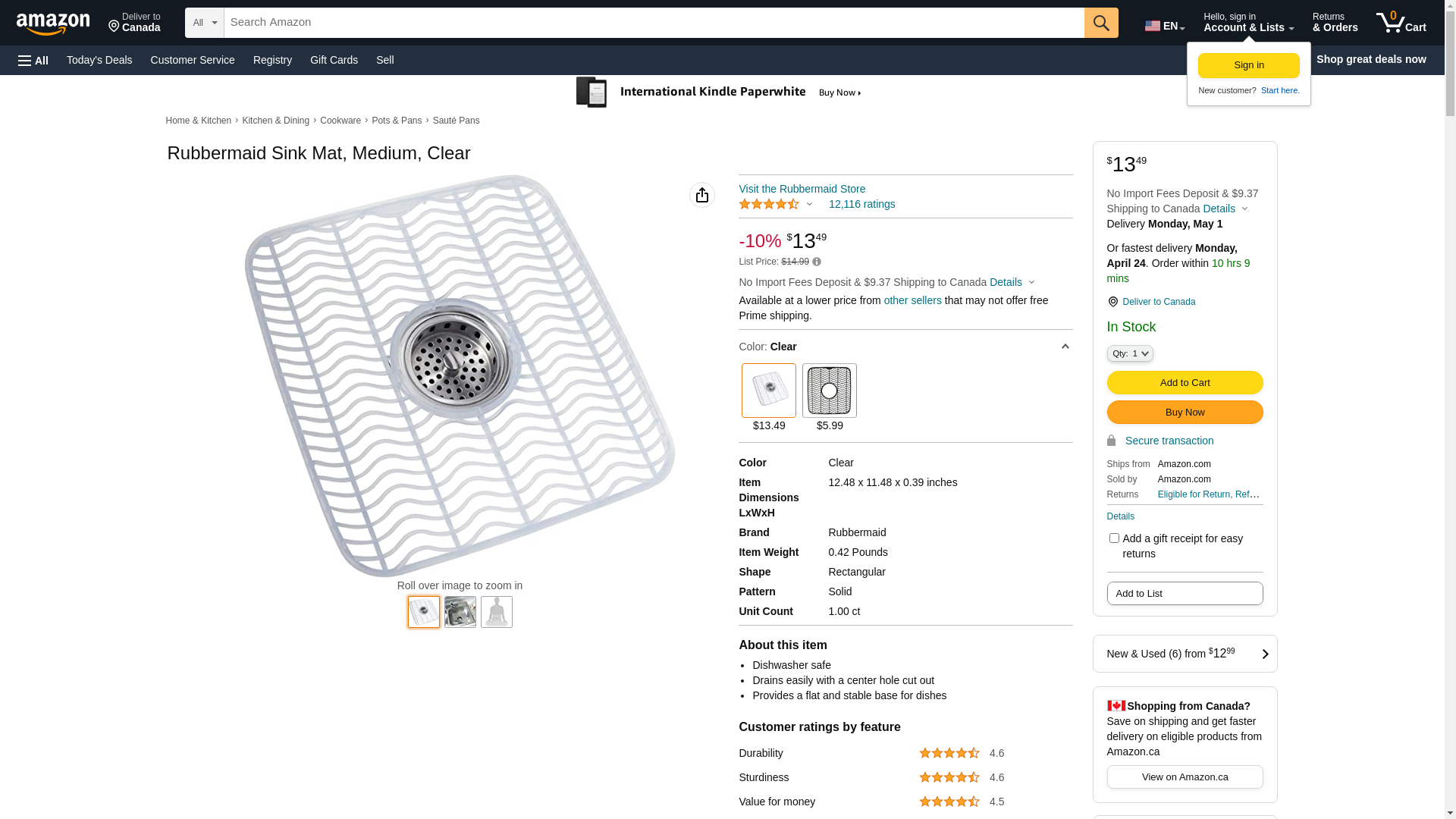Collapse the Color section chevron
This screenshot has width=1456, height=819.
(x=1065, y=347)
